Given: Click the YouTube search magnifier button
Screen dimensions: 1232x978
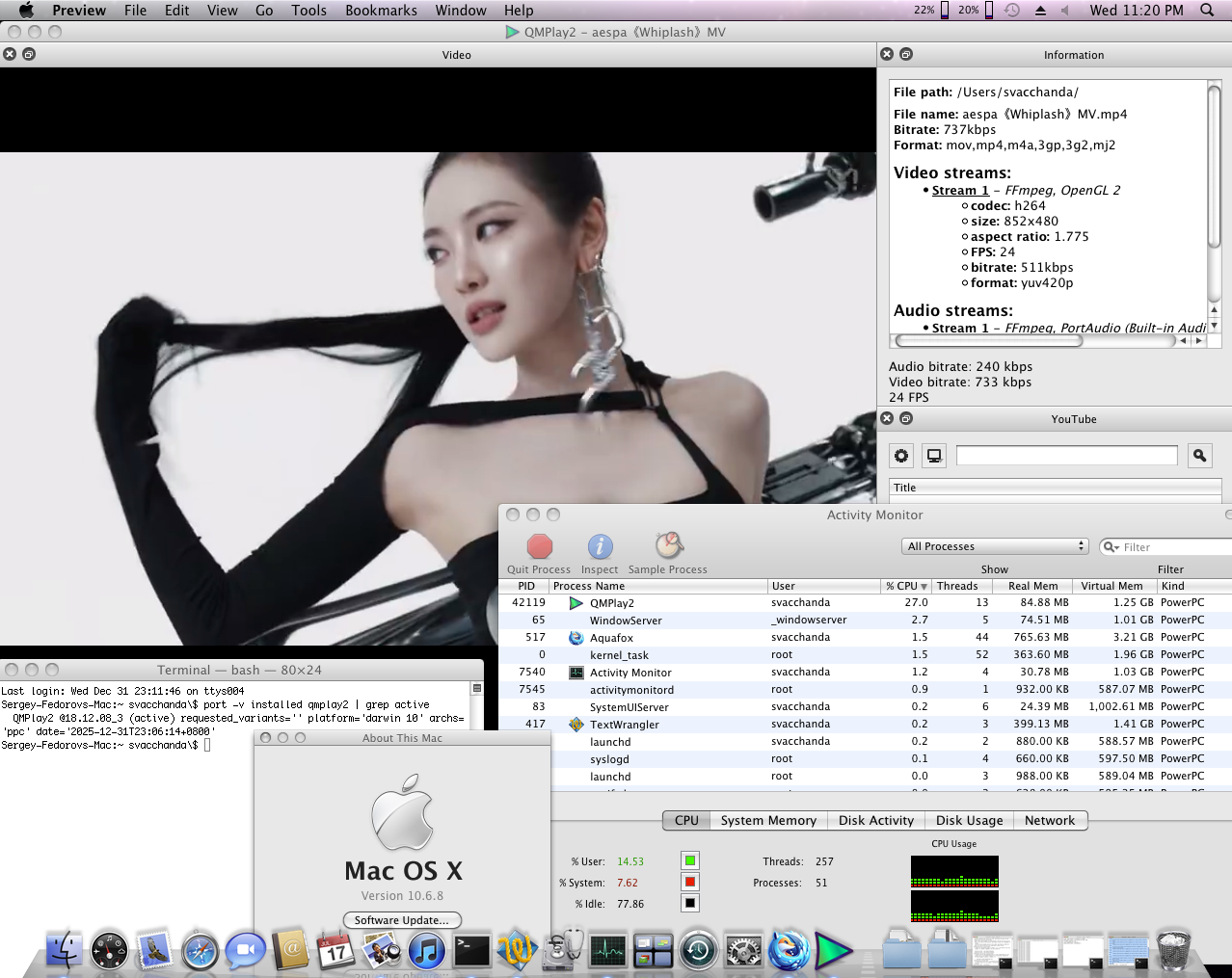Looking at the screenshot, I should (1199, 456).
